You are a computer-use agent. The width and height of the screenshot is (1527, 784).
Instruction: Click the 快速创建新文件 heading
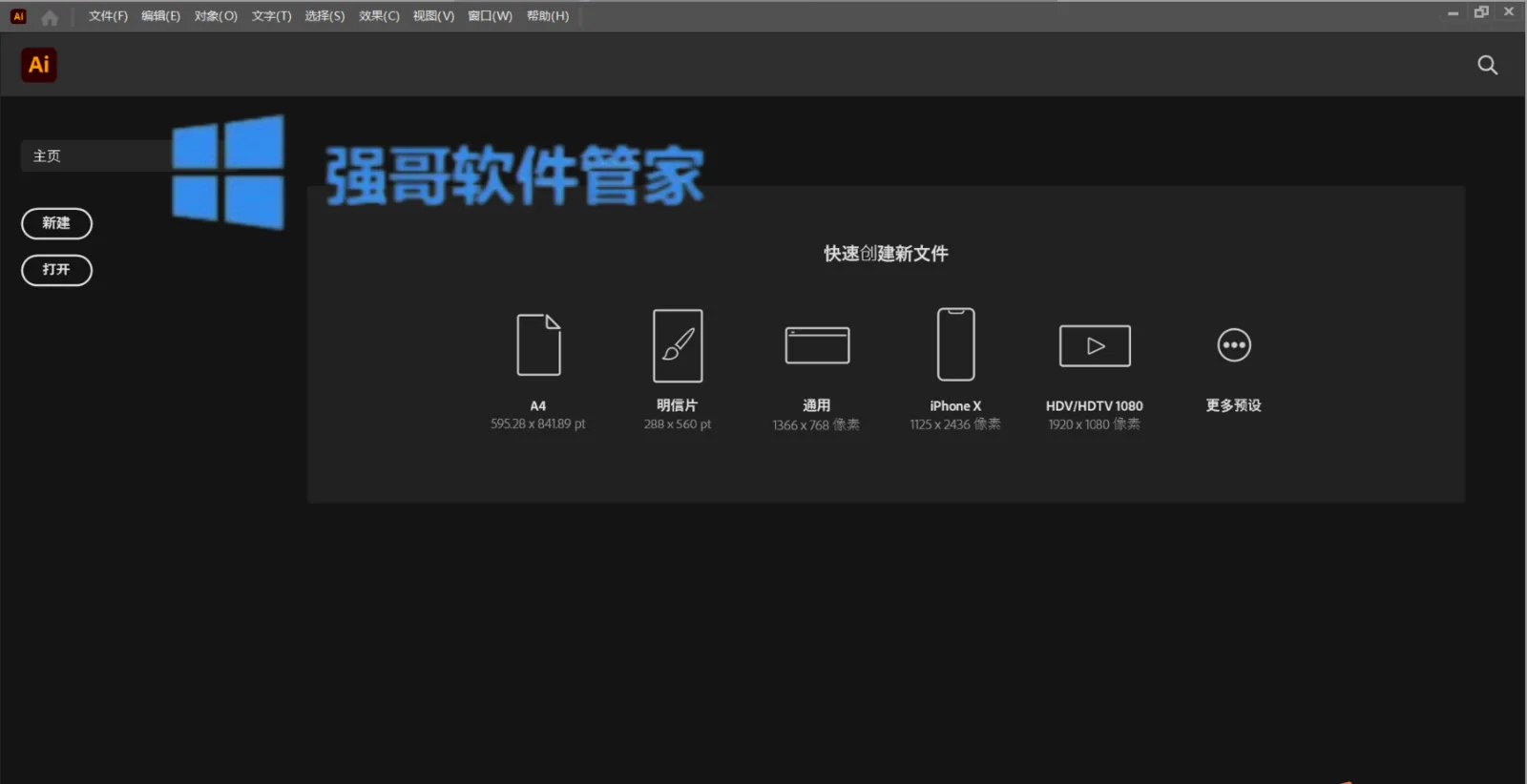(x=886, y=254)
